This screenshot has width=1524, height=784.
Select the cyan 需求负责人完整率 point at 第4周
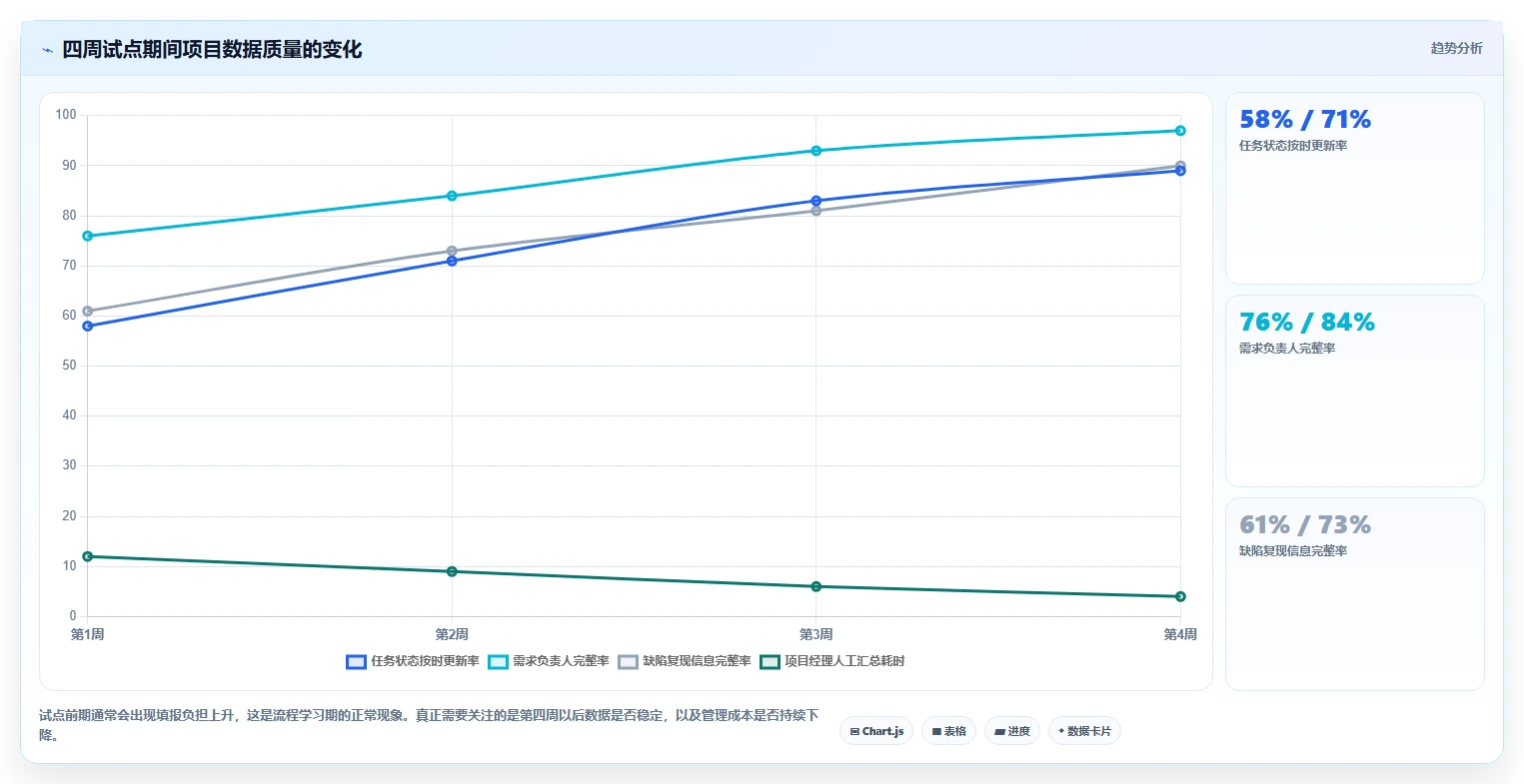pos(1180,131)
